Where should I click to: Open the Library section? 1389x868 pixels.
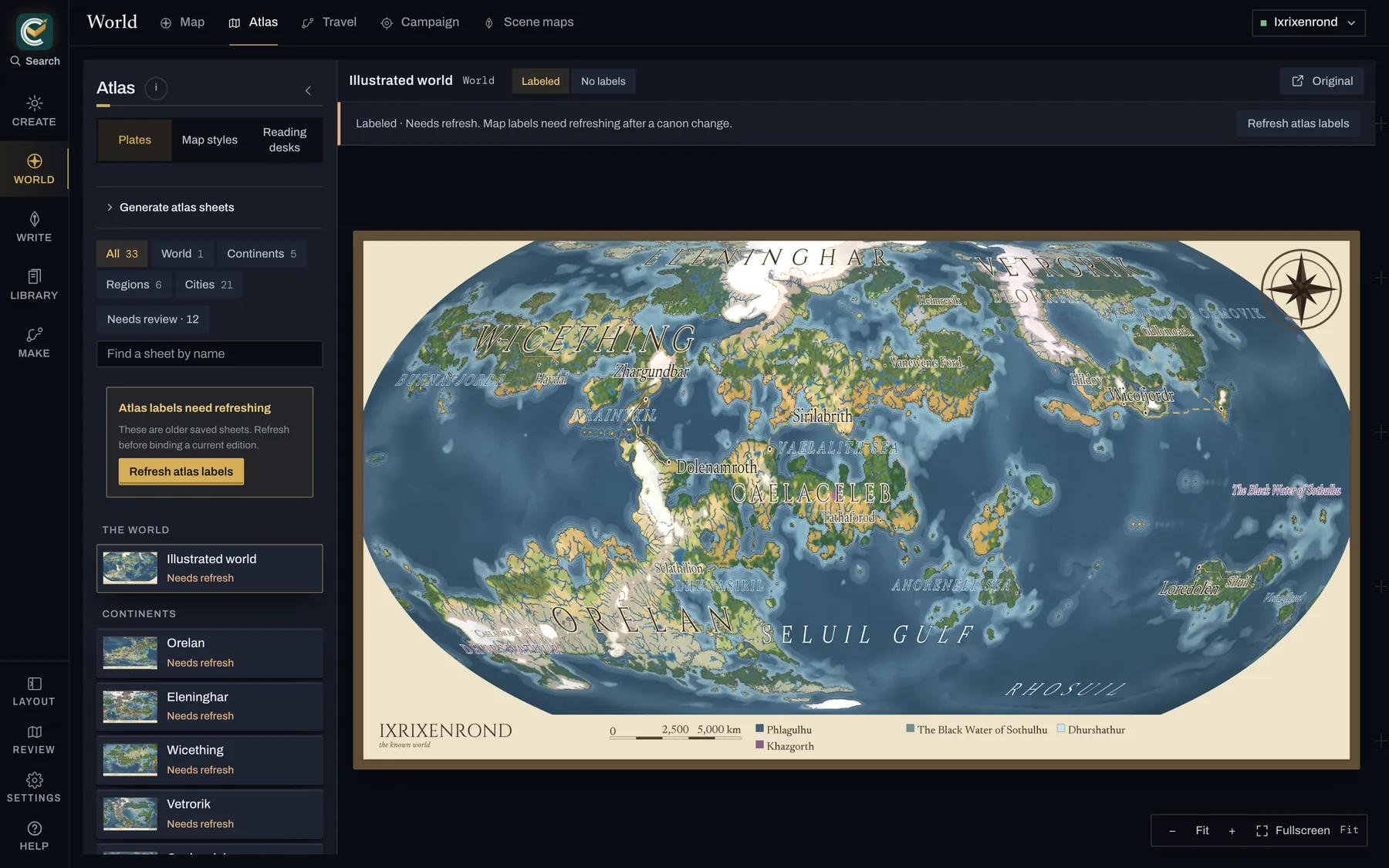pyautogui.click(x=34, y=285)
